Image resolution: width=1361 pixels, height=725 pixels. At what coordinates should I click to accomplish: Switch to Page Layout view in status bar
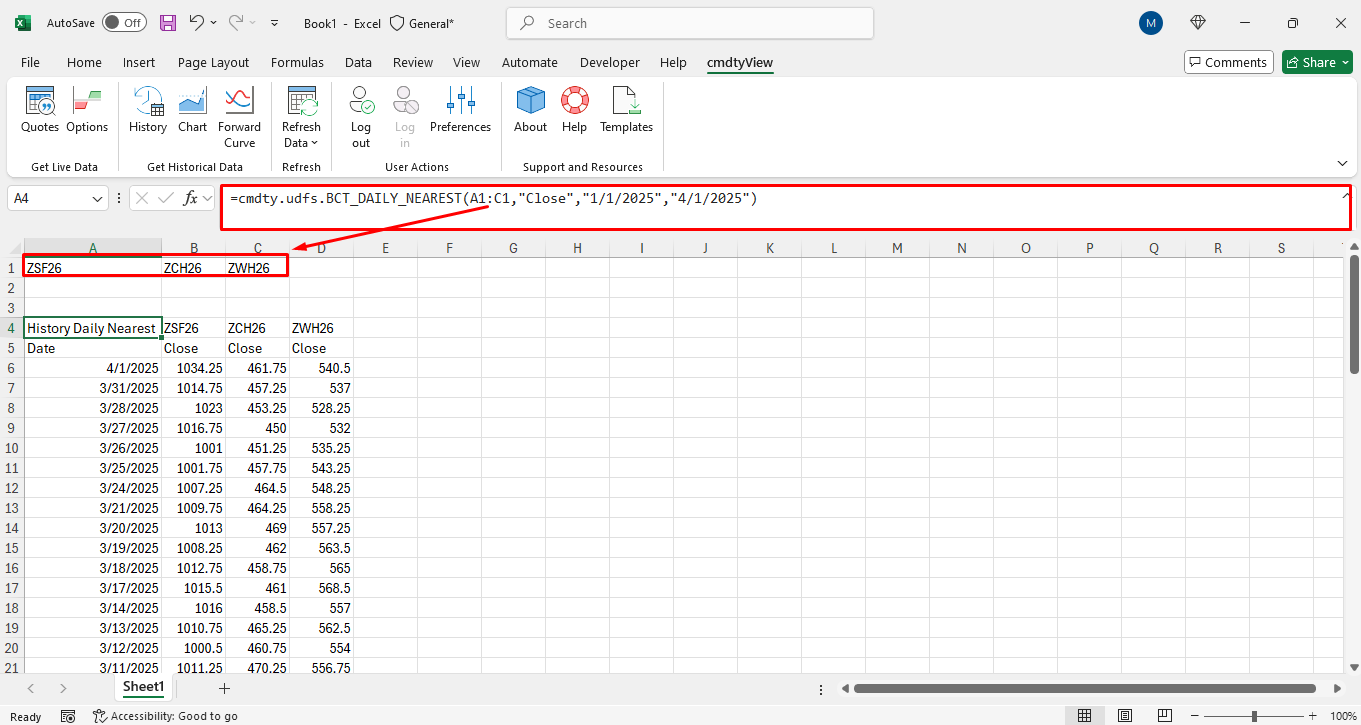click(x=1125, y=716)
